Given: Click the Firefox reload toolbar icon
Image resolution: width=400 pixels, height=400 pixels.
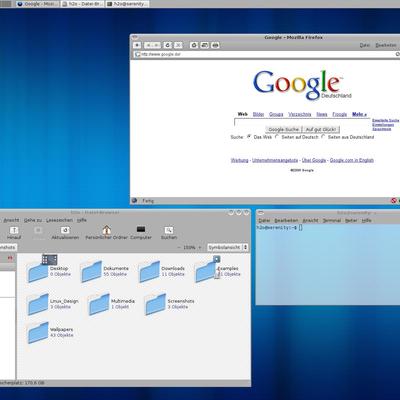Looking at the screenshot, I should (x=168, y=45).
